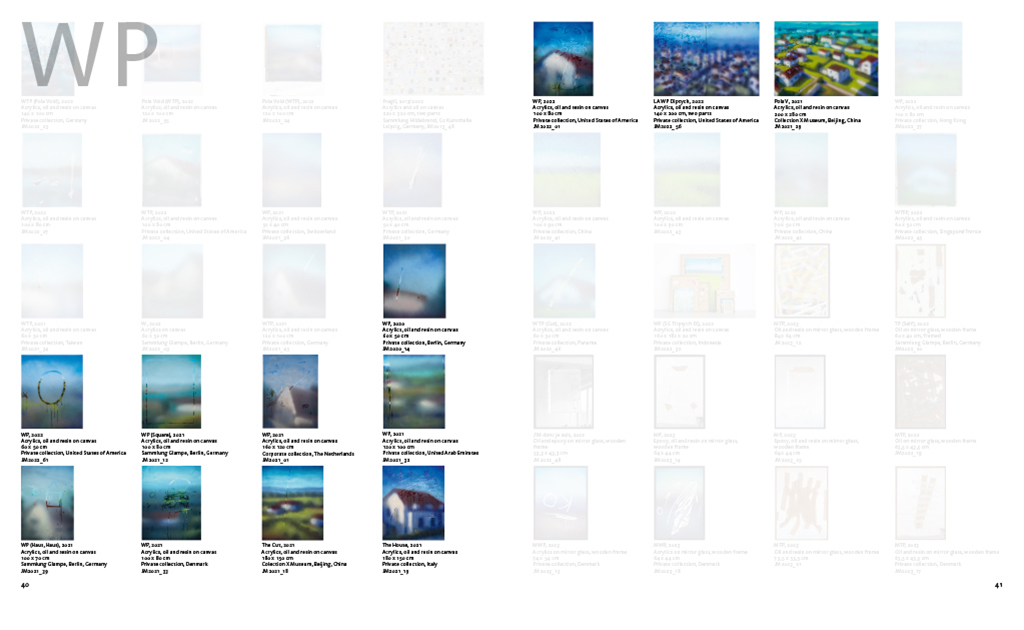1024x630 pixels.
Task: Click page number 40
Action: coord(26,585)
